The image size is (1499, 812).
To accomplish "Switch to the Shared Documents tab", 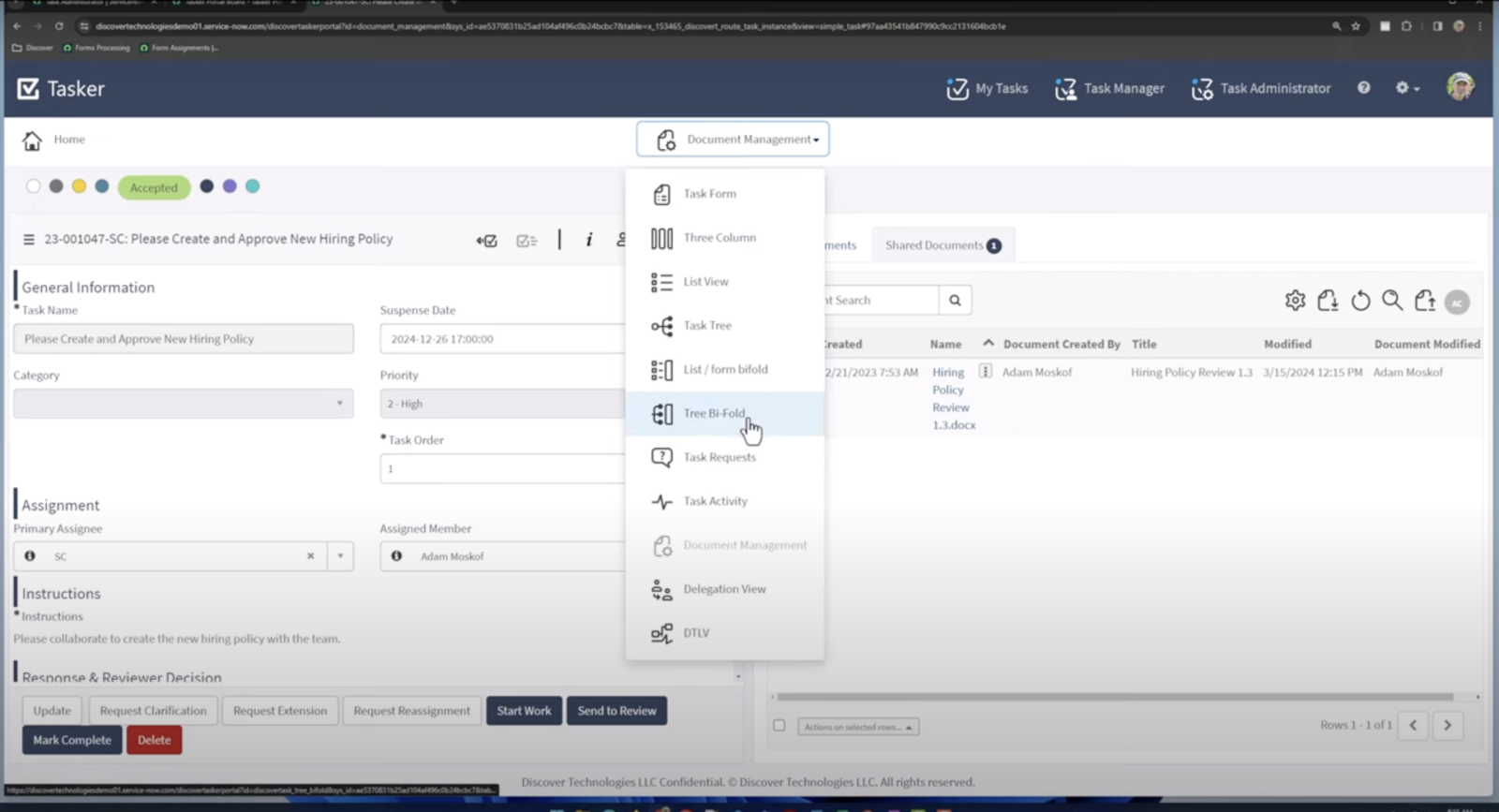I will coord(942,245).
